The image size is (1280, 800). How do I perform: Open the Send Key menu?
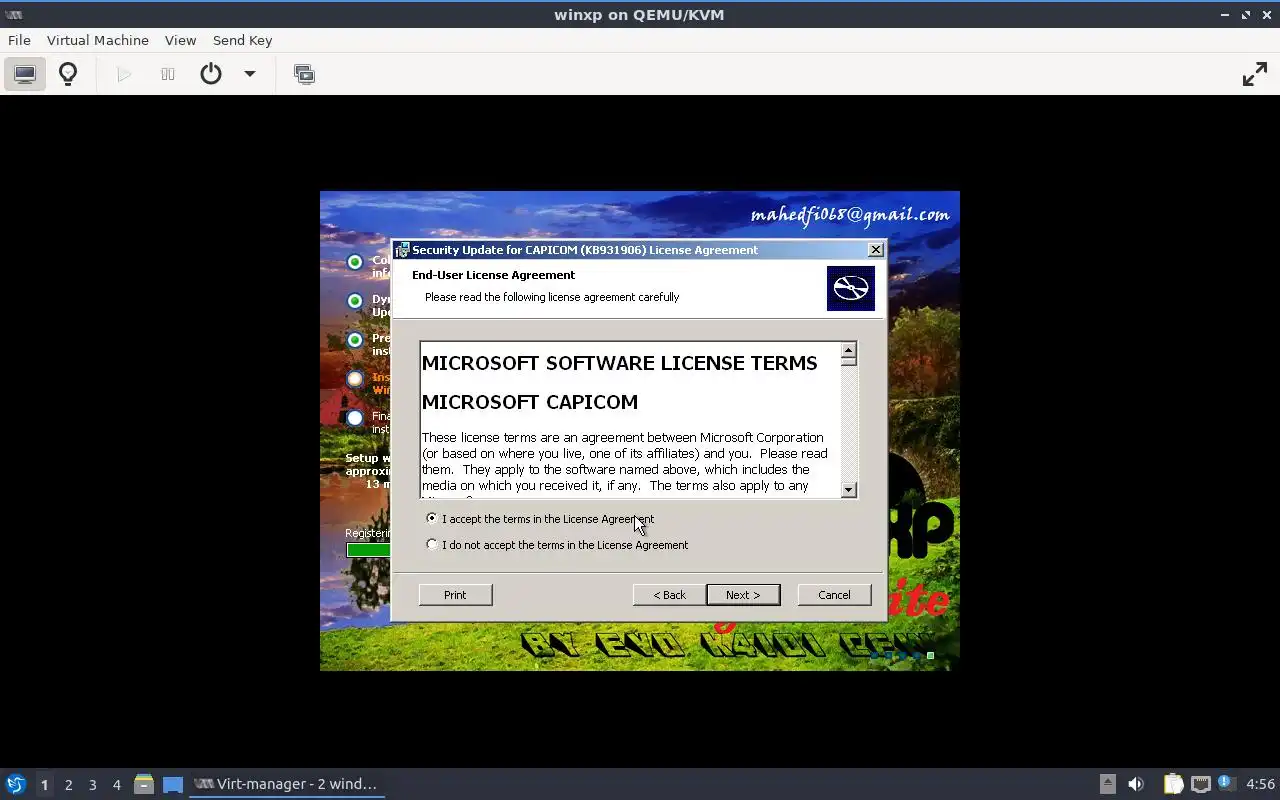click(242, 40)
